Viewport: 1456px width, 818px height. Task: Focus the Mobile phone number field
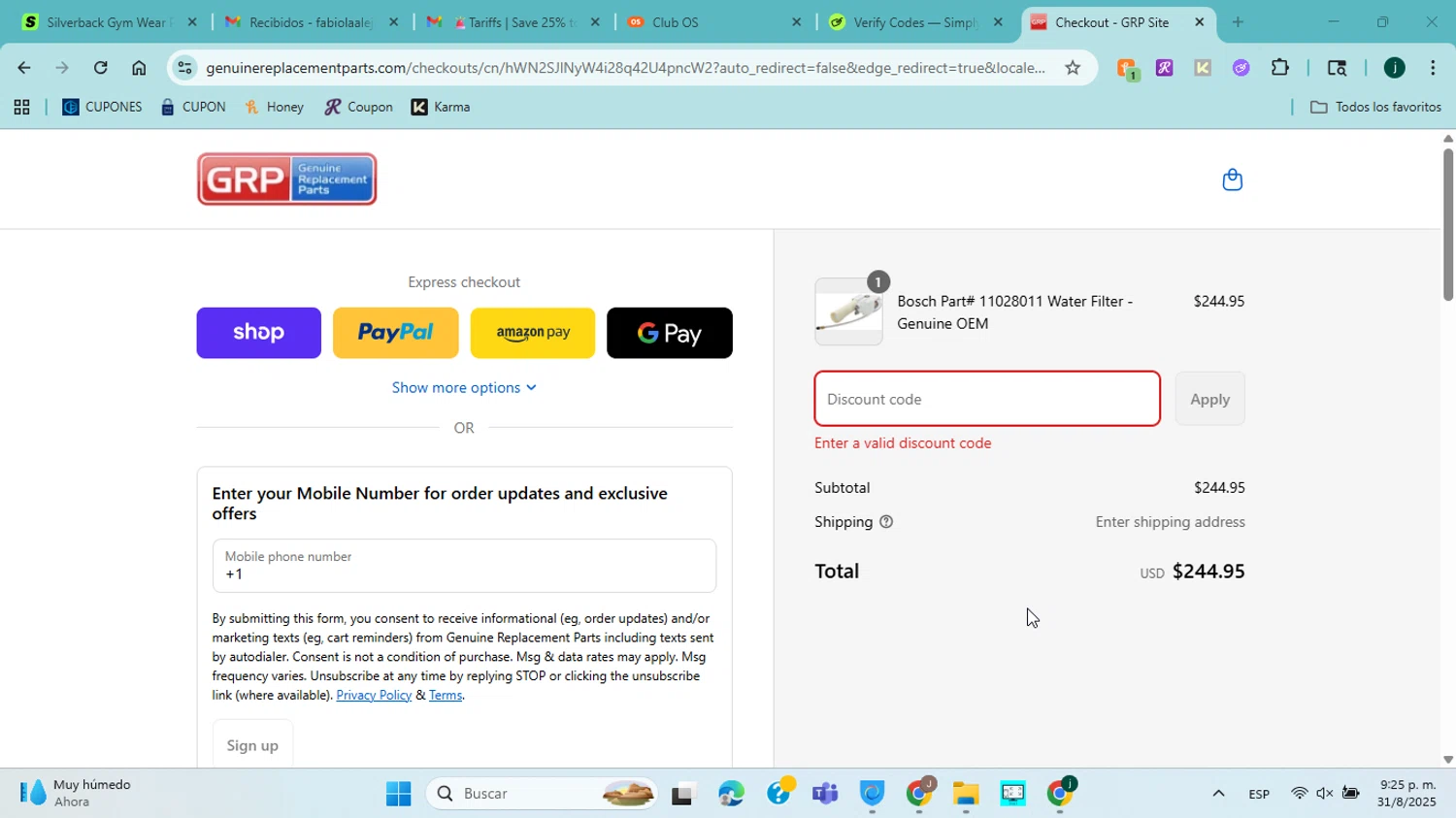(x=464, y=566)
